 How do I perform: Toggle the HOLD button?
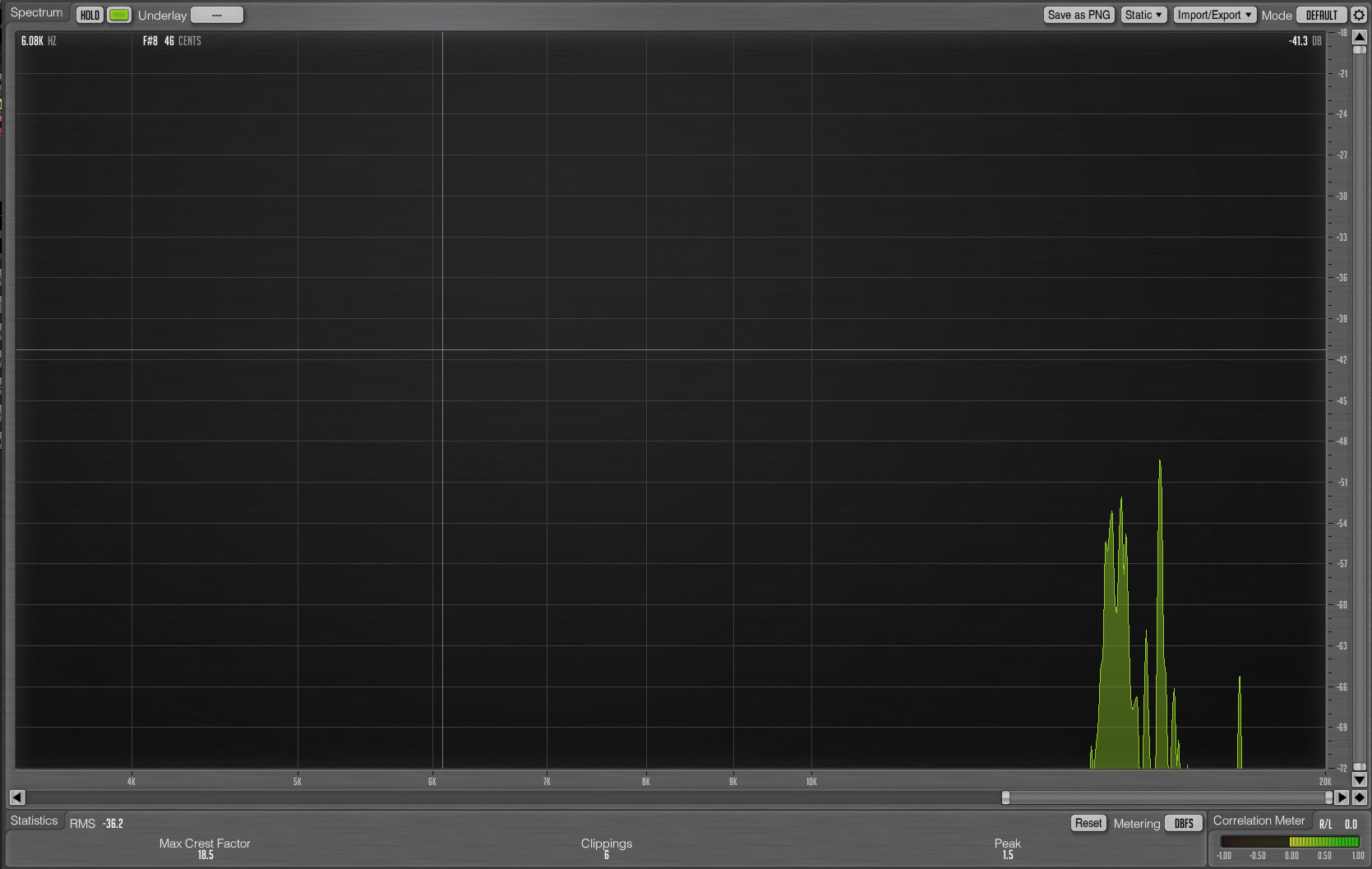click(x=90, y=15)
